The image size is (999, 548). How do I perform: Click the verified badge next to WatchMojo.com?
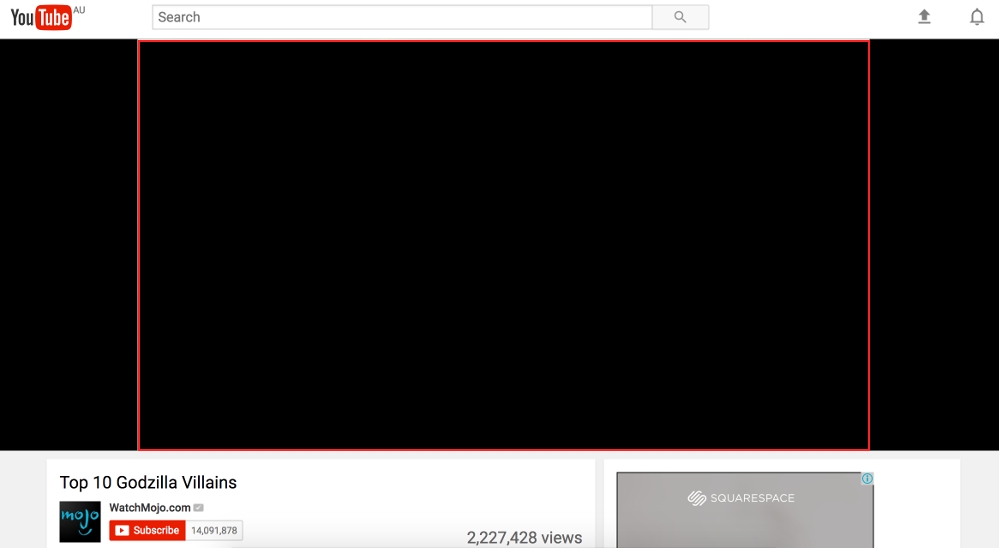coord(199,508)
